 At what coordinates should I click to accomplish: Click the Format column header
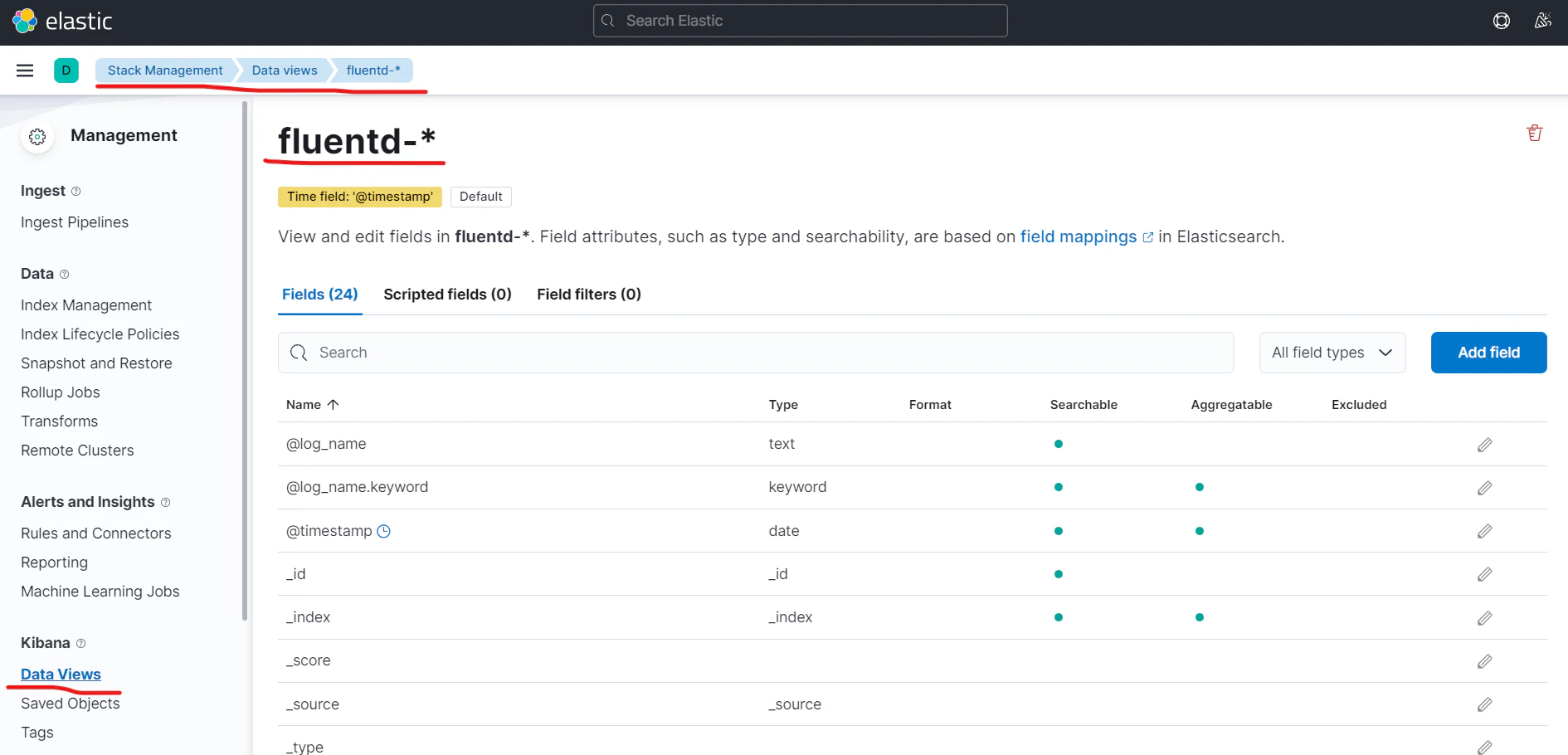[x=930, y=405]
